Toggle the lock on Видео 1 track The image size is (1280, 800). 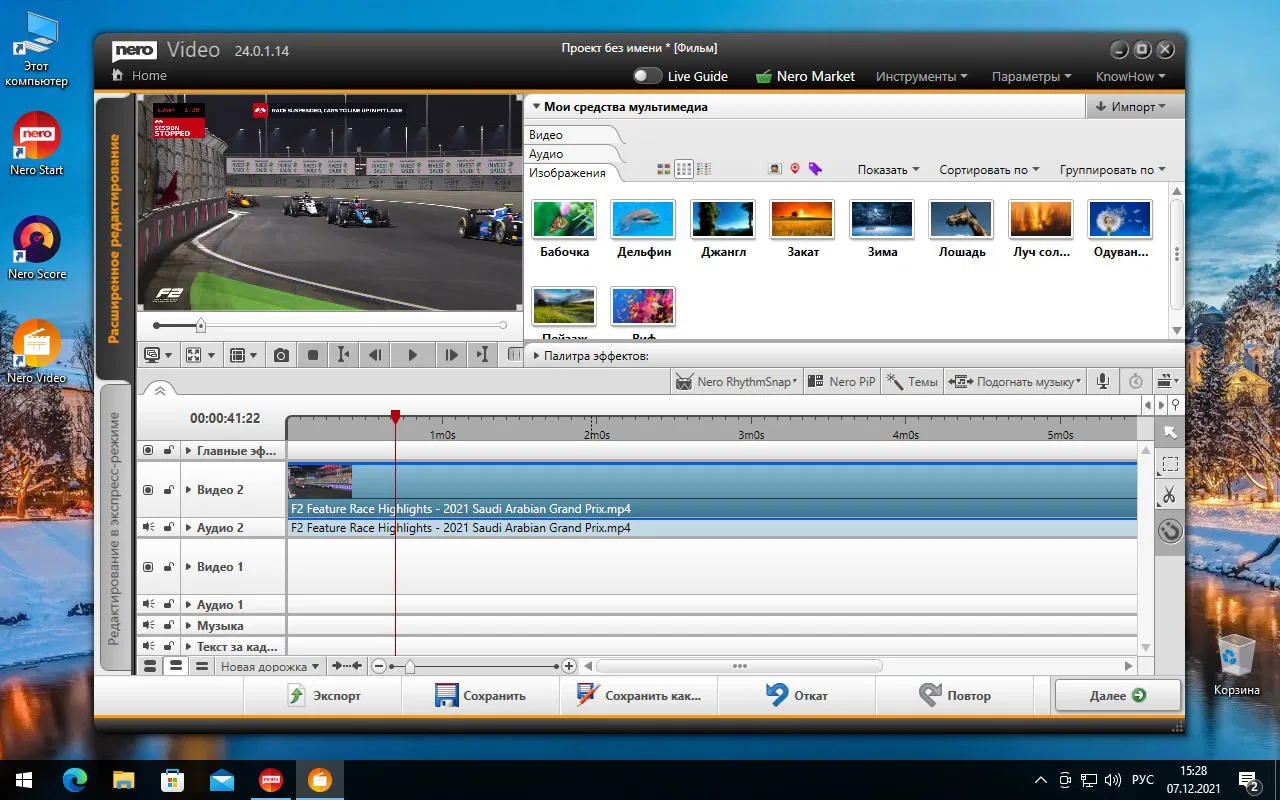[169, 567]
